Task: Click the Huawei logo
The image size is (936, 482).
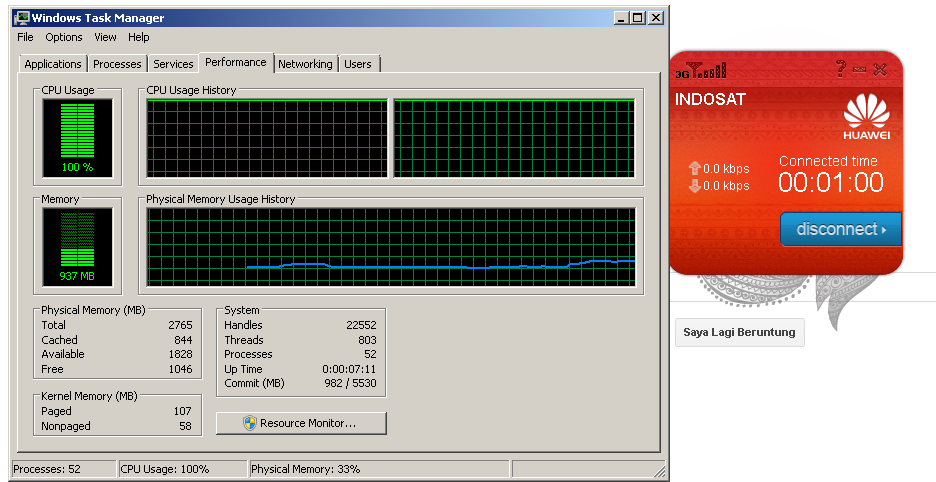Action: (866, 116)
